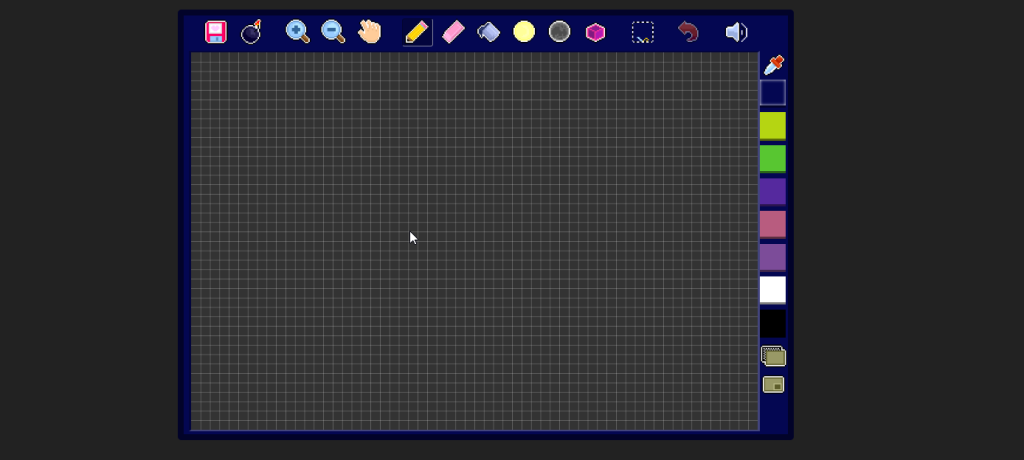This screenshot has height=460, width=1024.
Task: Select the deep purple color swatch
Action: (x=773, y=191)
